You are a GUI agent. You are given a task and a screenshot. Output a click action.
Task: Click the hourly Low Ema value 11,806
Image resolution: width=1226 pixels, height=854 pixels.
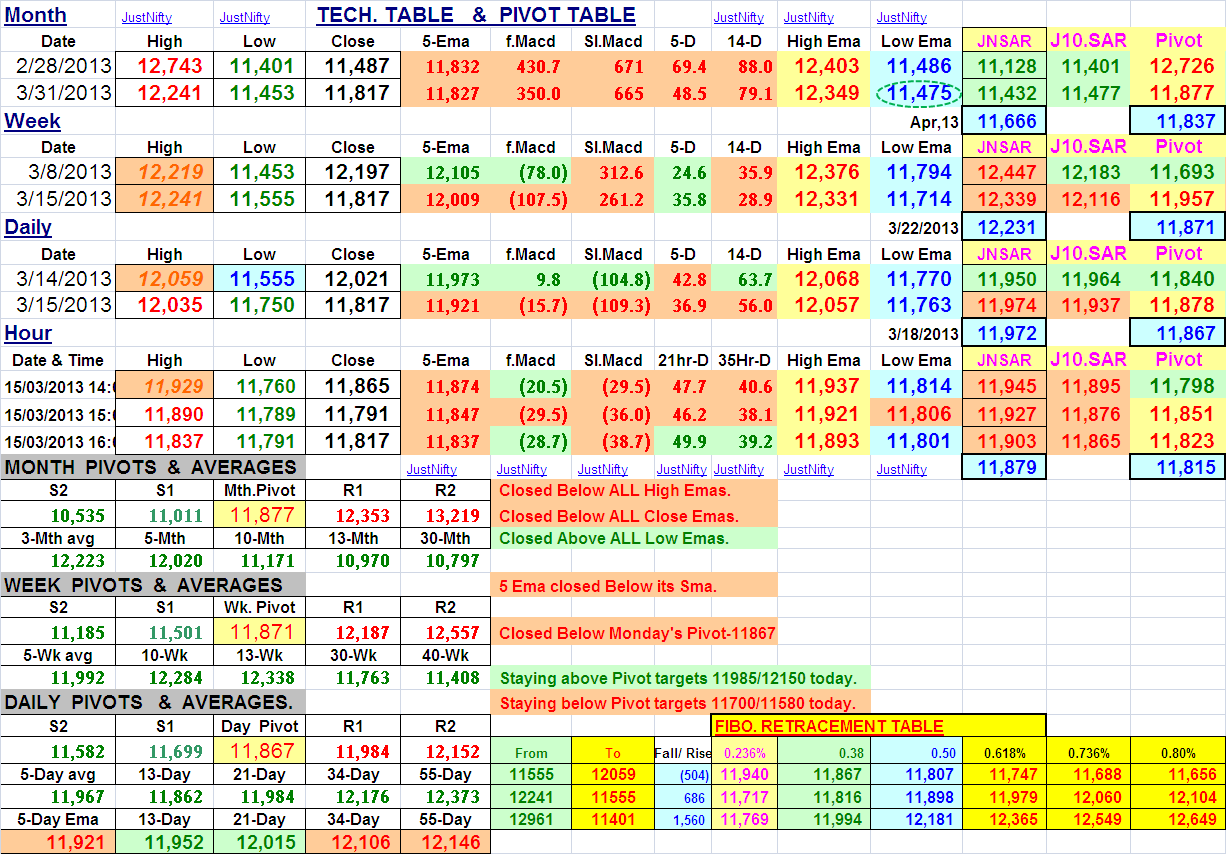coord(916,413)
